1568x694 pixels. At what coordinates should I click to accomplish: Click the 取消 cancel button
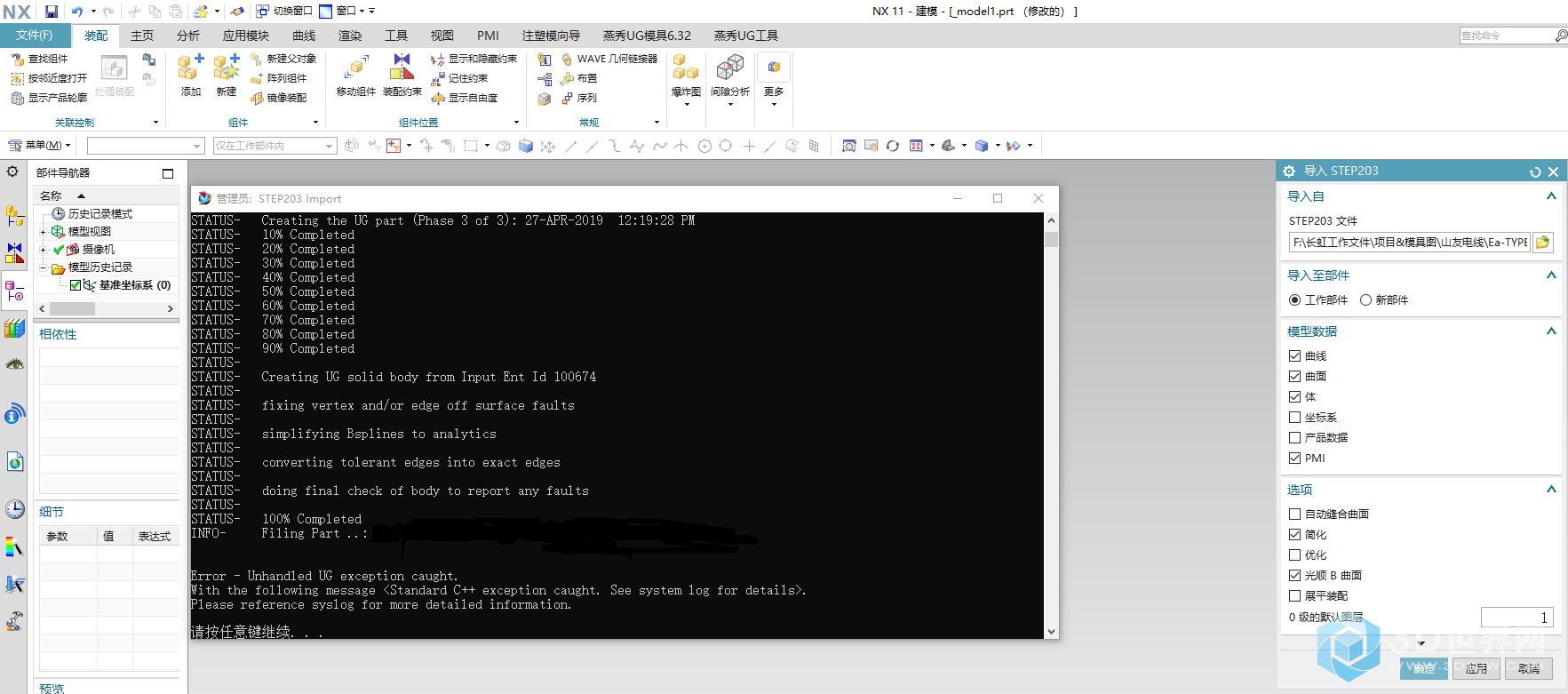(x=1529, y=668)
